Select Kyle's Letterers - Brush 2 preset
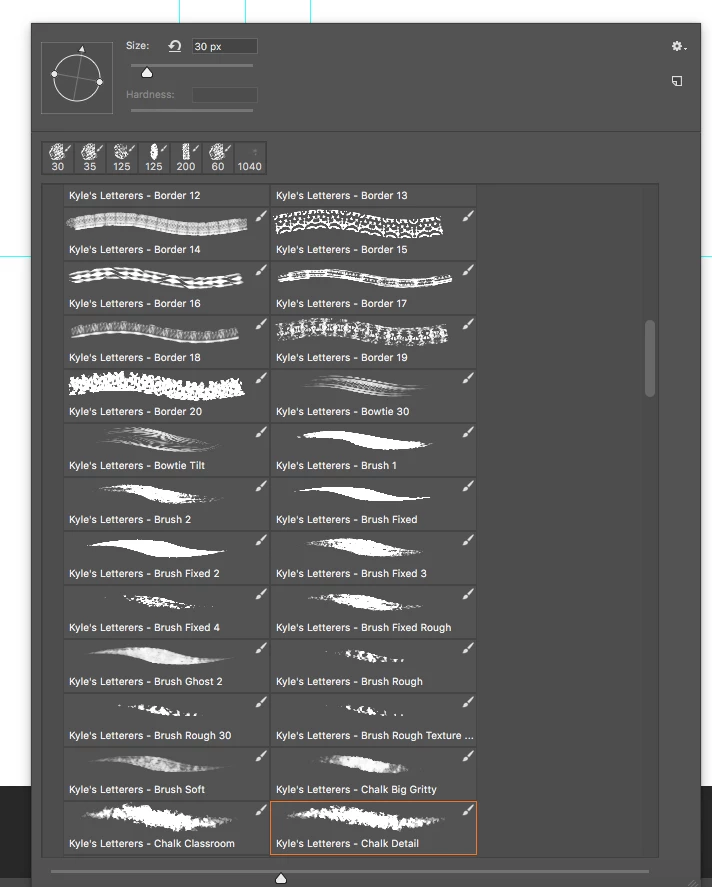Viewport: 712px width, 887px height. (x=166, y=504)
